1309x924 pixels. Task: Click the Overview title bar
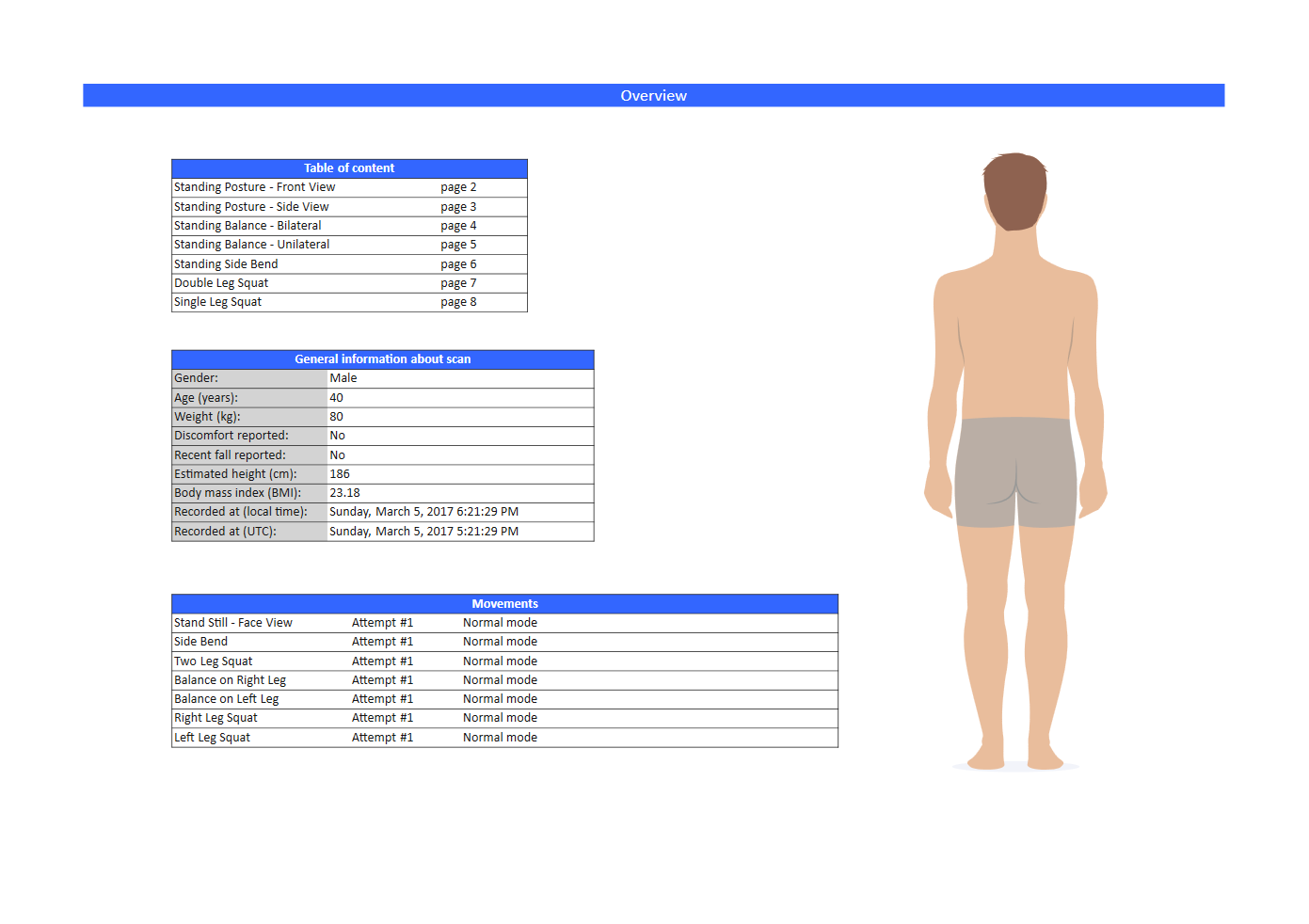pos(653,95)
